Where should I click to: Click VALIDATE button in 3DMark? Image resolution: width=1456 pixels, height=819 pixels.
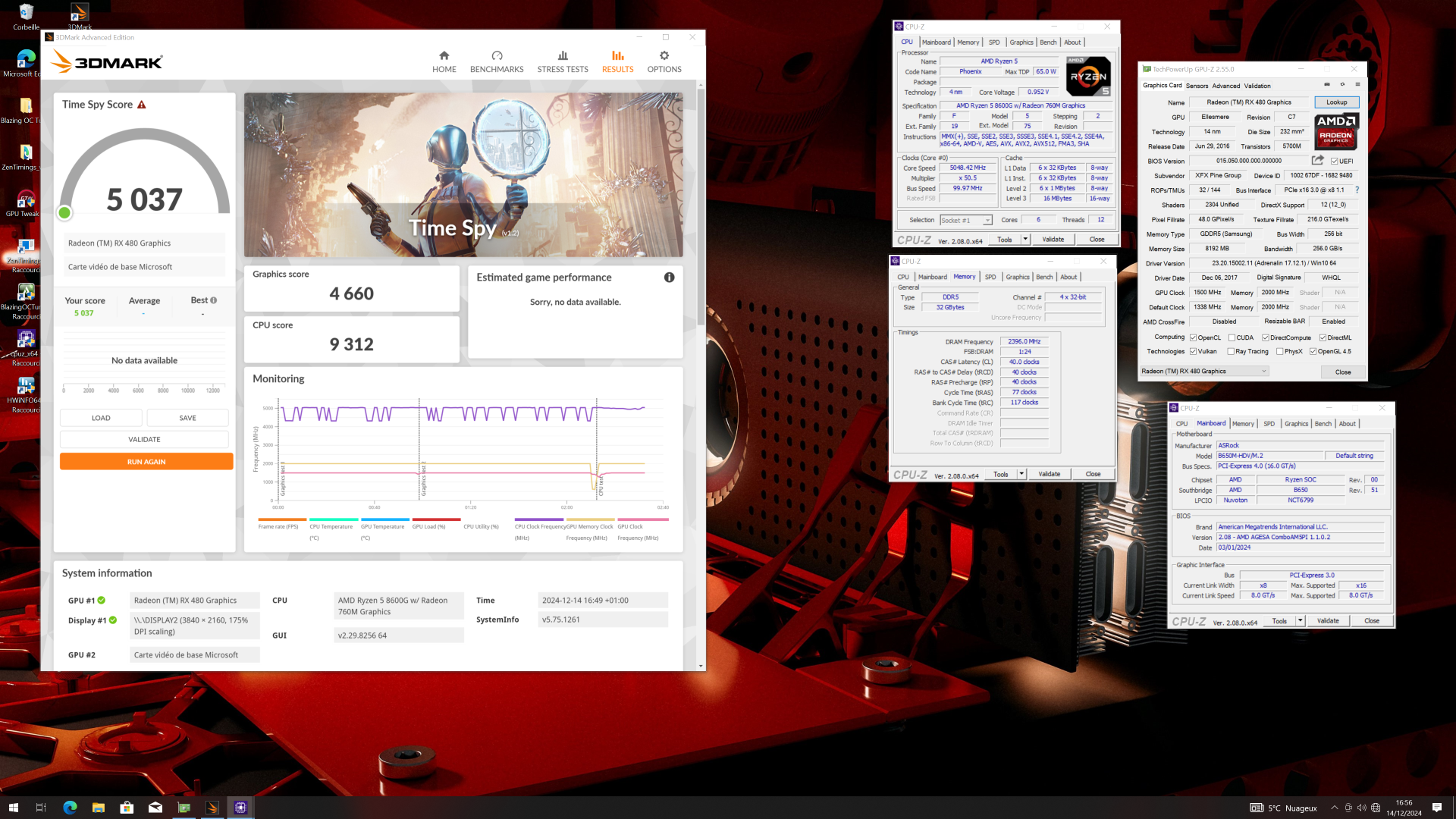pyautogui.click(x=144, y=440)
